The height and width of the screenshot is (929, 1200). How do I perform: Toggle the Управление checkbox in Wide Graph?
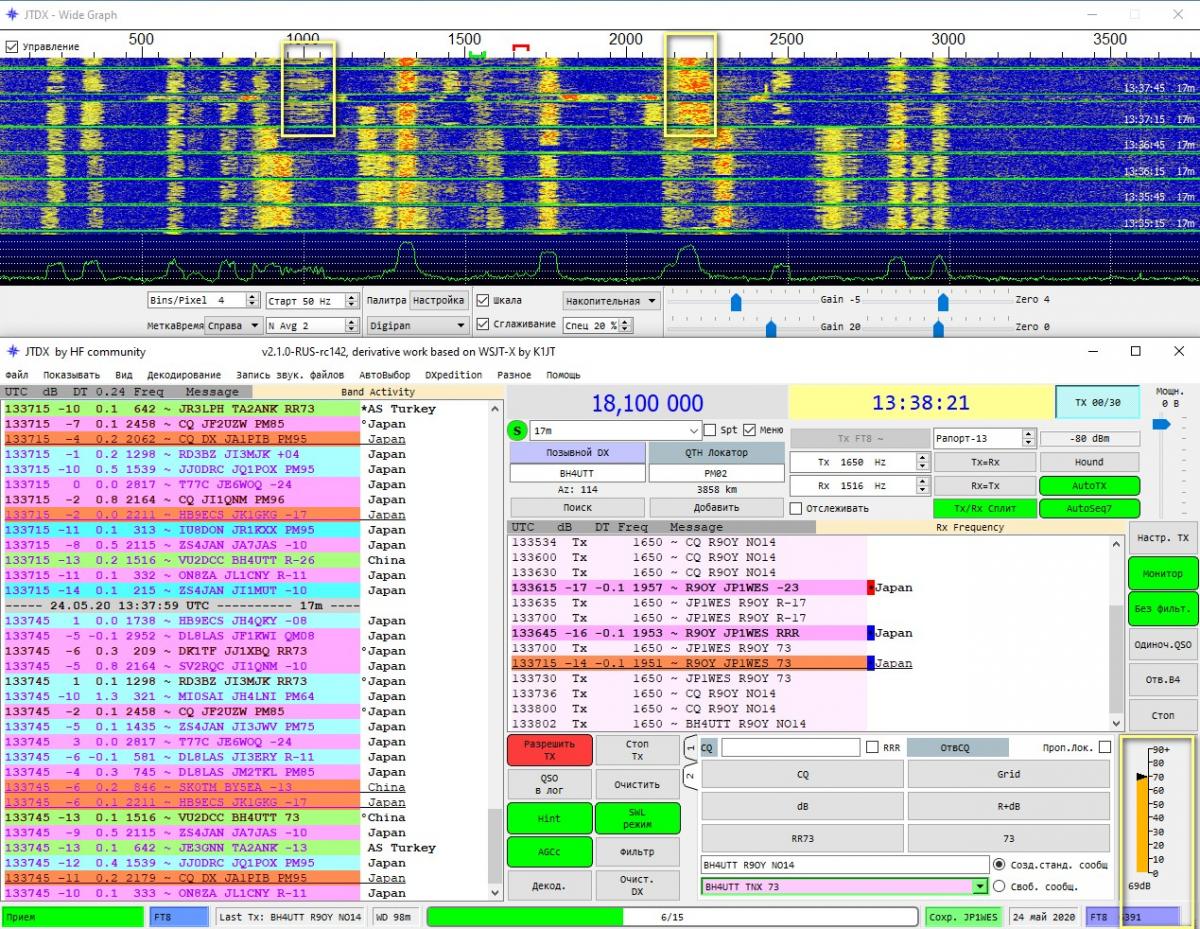[12, 46]
